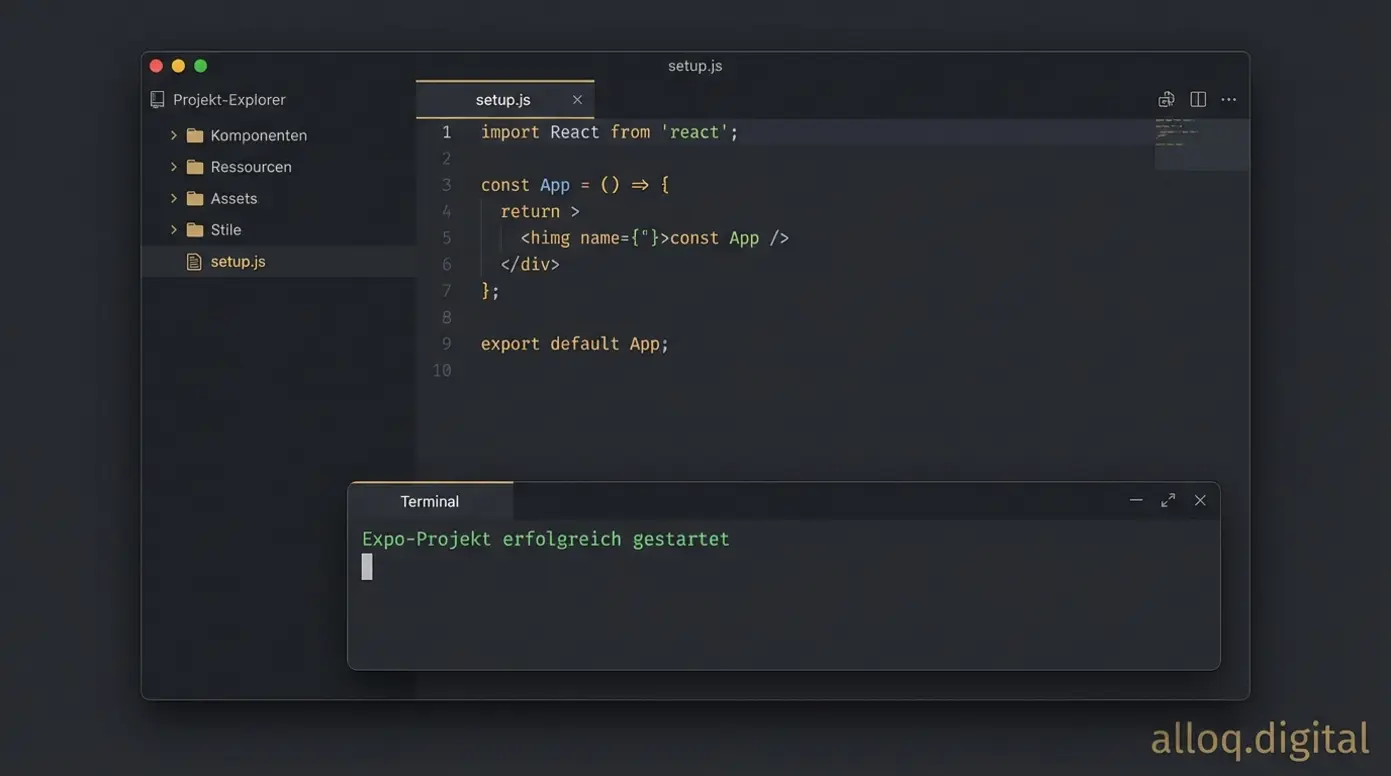Toggle fullscreen with the green traffic light
Viewport: 1391px width, 776px height.
pyautogui.click(x=200, y=64)
